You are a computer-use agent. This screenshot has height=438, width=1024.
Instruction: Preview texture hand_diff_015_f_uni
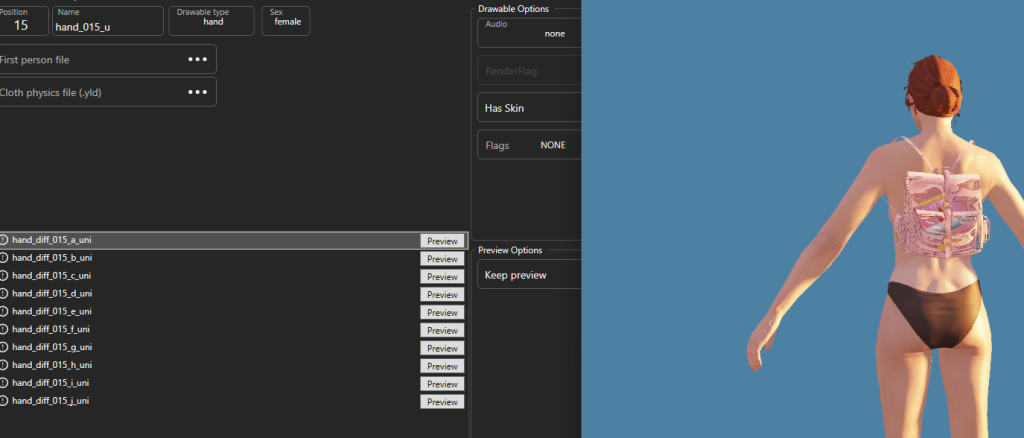pyautogui.click(x=442, y=330)
